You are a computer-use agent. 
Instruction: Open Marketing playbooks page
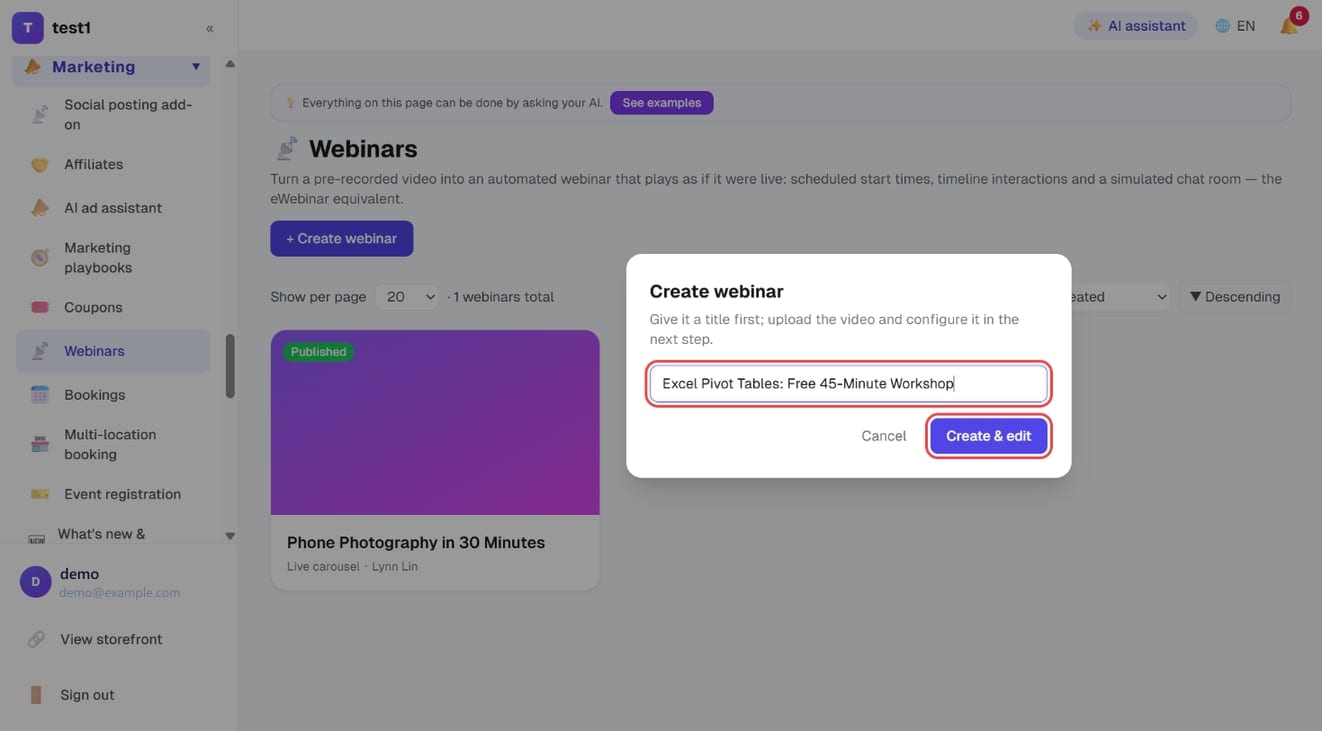tap(113, 258)
